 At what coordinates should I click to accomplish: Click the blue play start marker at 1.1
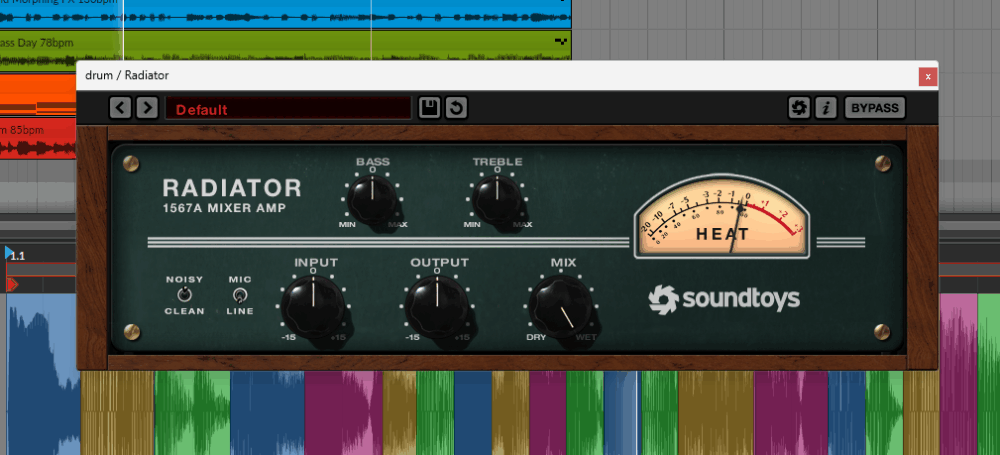(x=8, y=253)
